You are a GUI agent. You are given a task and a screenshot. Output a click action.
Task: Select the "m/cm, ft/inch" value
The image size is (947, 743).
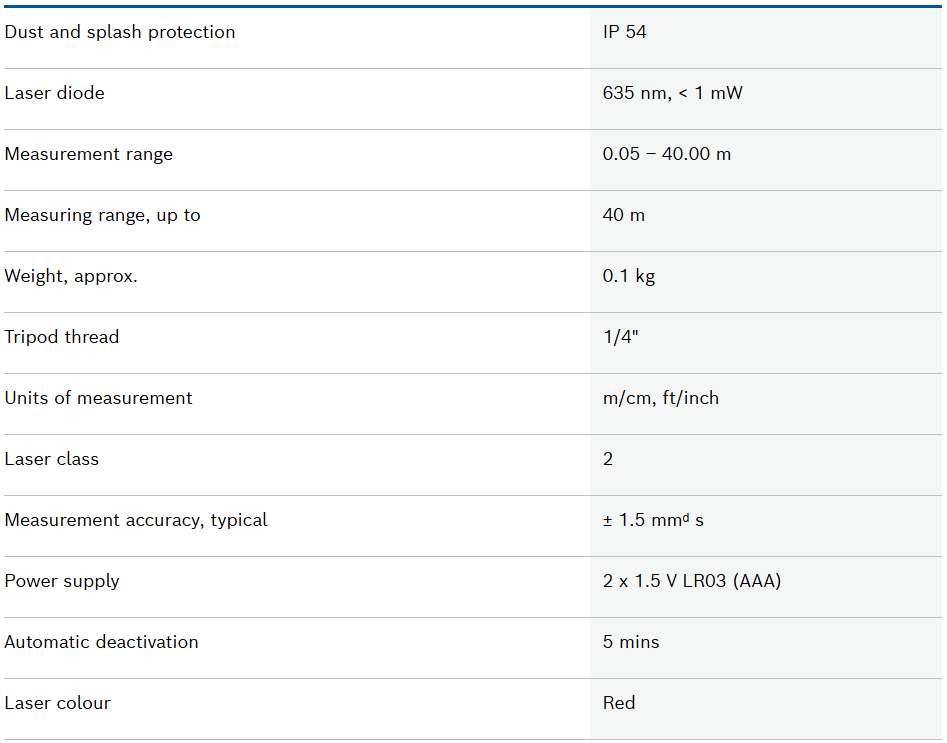point(661,398)
